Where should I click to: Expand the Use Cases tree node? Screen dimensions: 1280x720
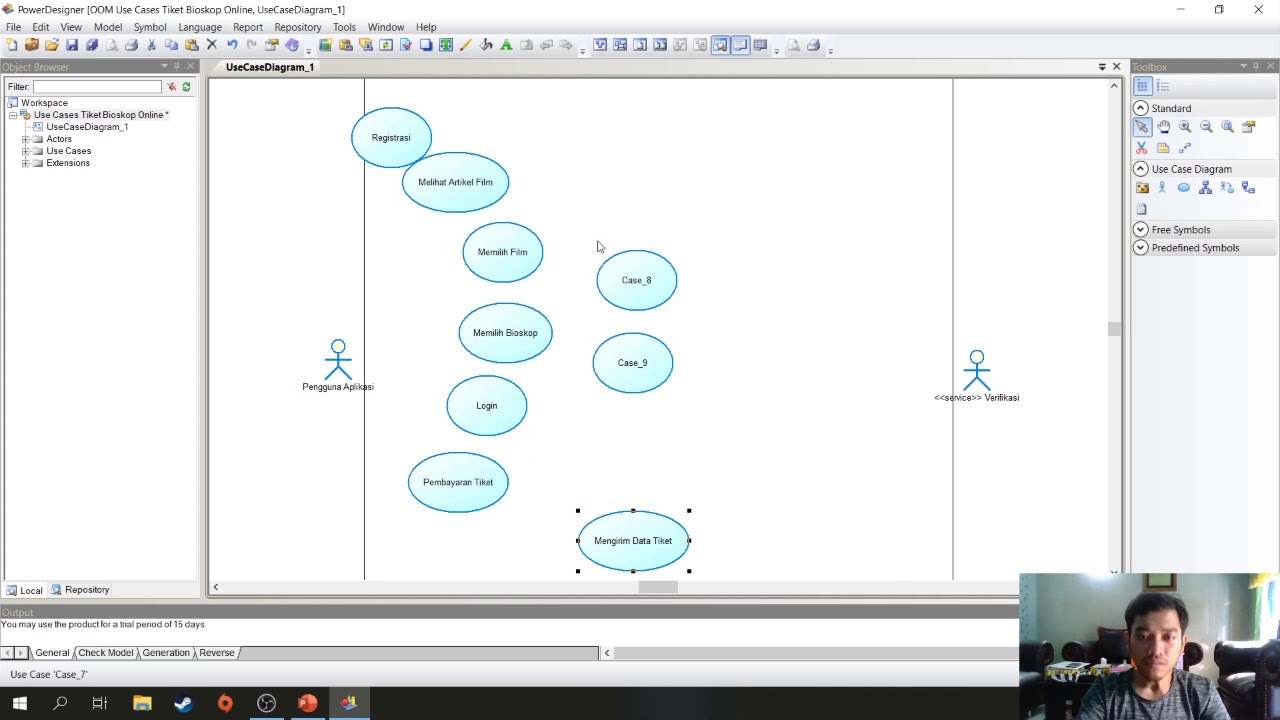(25, 151)
